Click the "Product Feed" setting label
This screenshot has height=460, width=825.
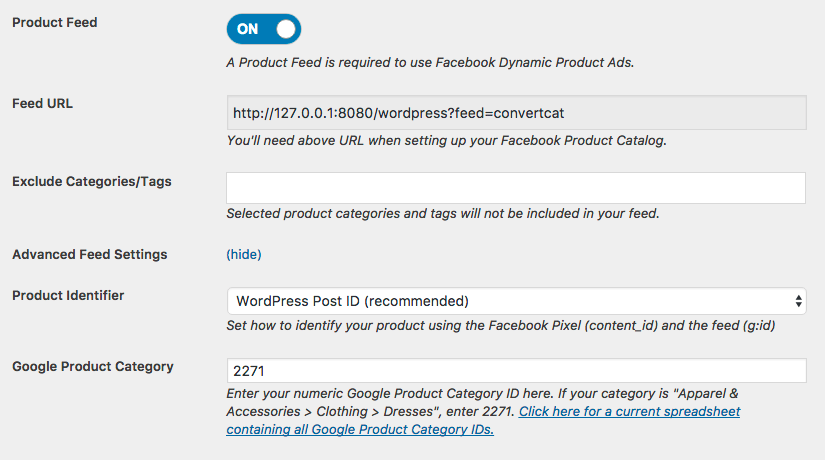55,22
